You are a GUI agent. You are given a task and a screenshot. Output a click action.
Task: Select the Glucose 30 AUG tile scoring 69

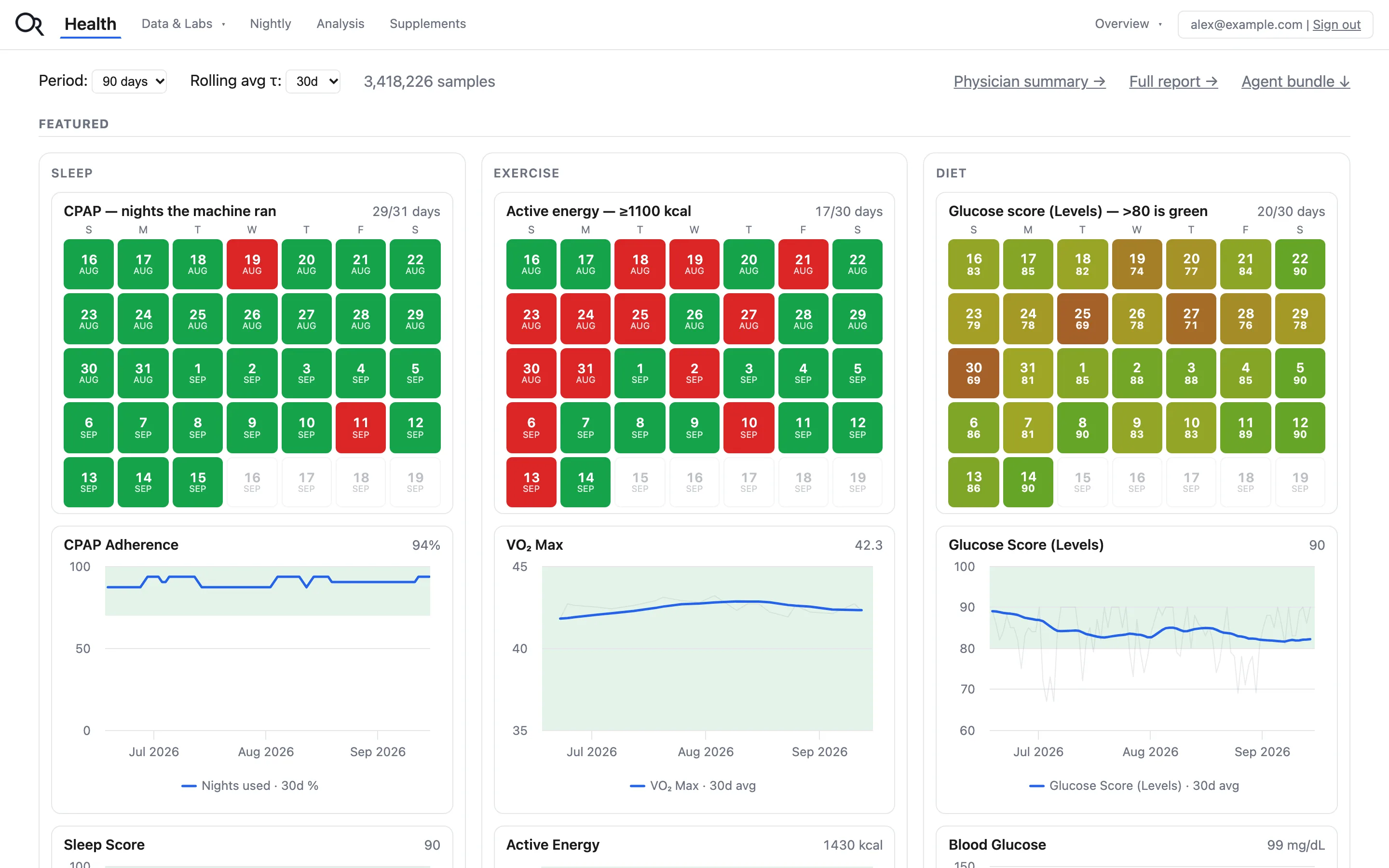coord(973,373)
